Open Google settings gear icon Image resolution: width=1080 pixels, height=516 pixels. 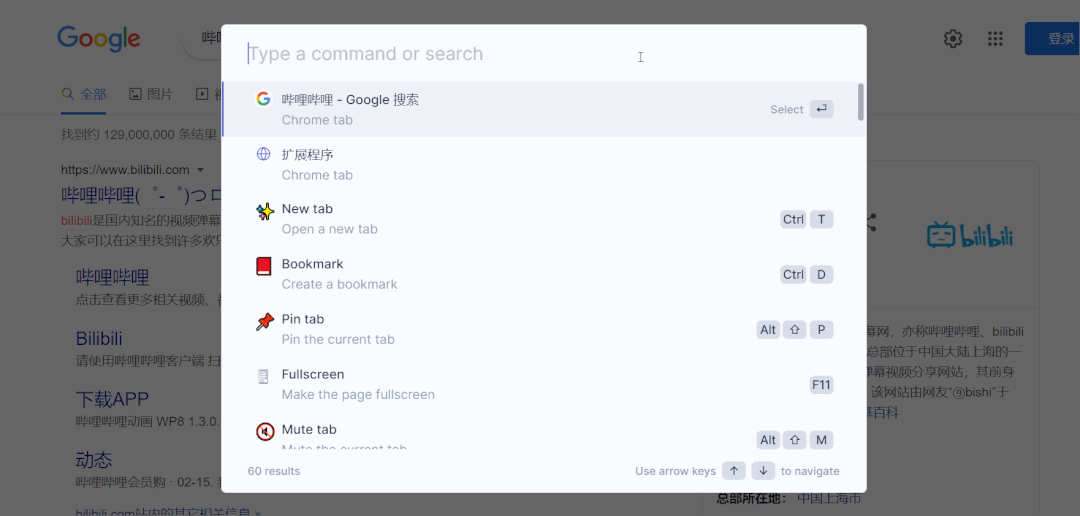coord(953,39)
